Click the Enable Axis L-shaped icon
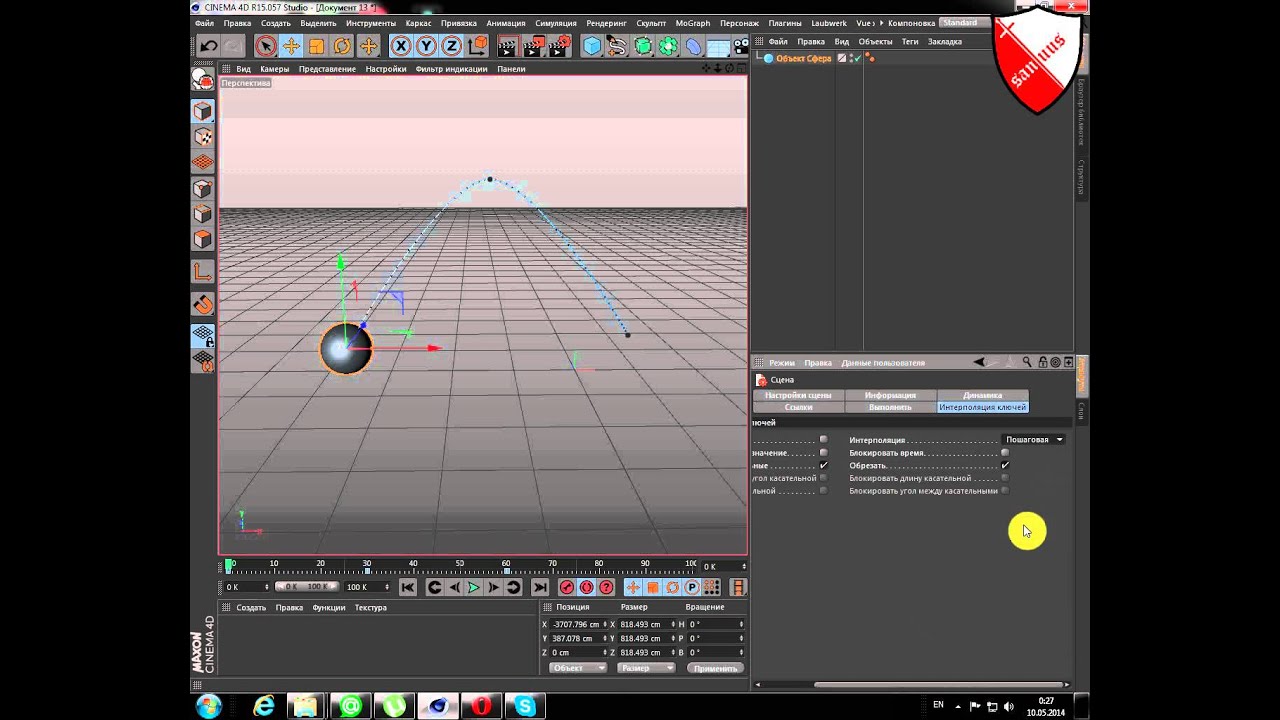This screenshot has height=720, width=1280. pos(203,272)
